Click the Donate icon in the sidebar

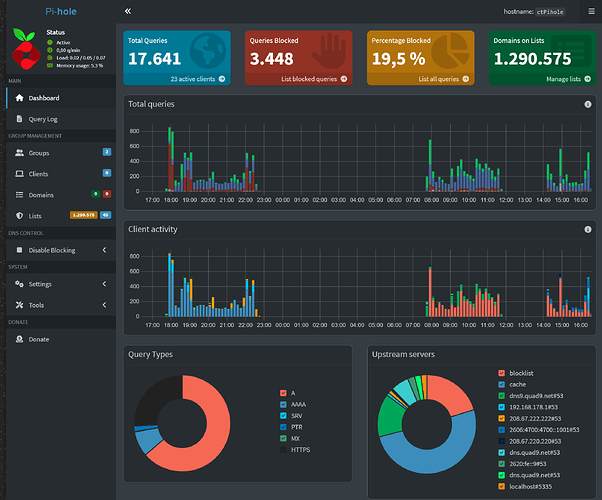pyautogui.click(x=20, y=339)
